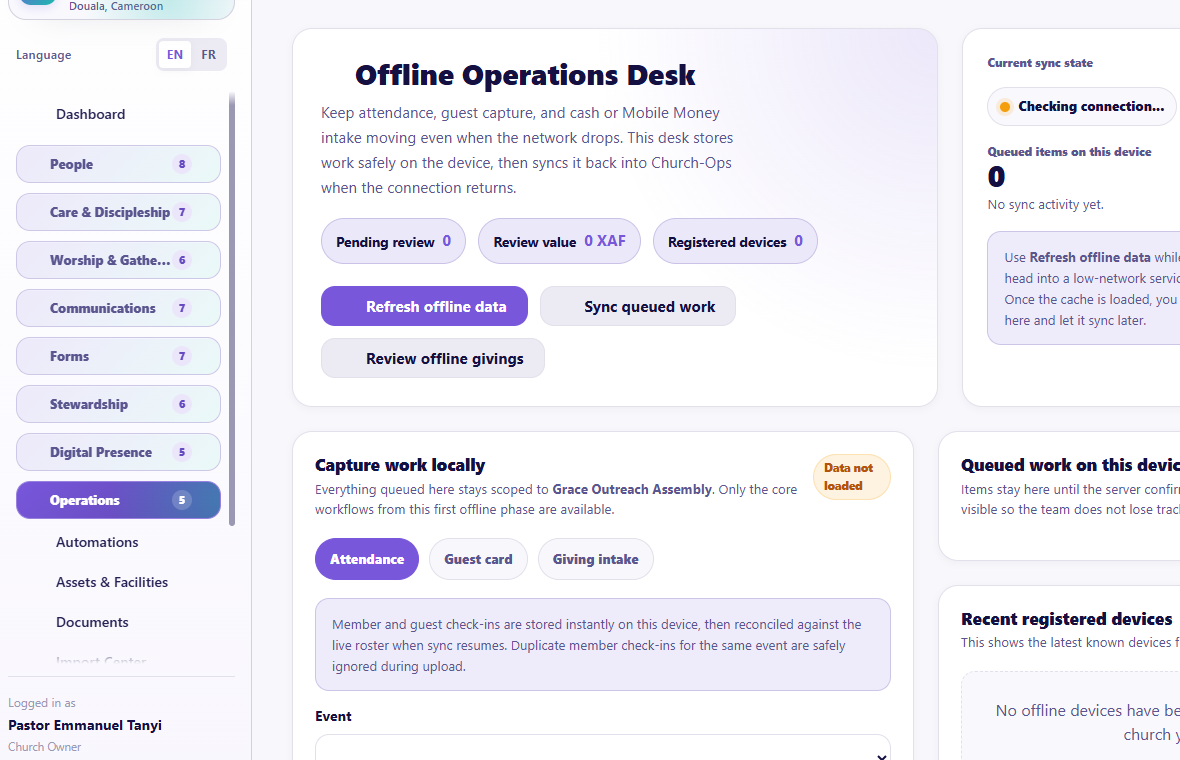The image size is (1180, 760).
Task: Switch to the Guest card tab
Action: [x=478, y=559]
